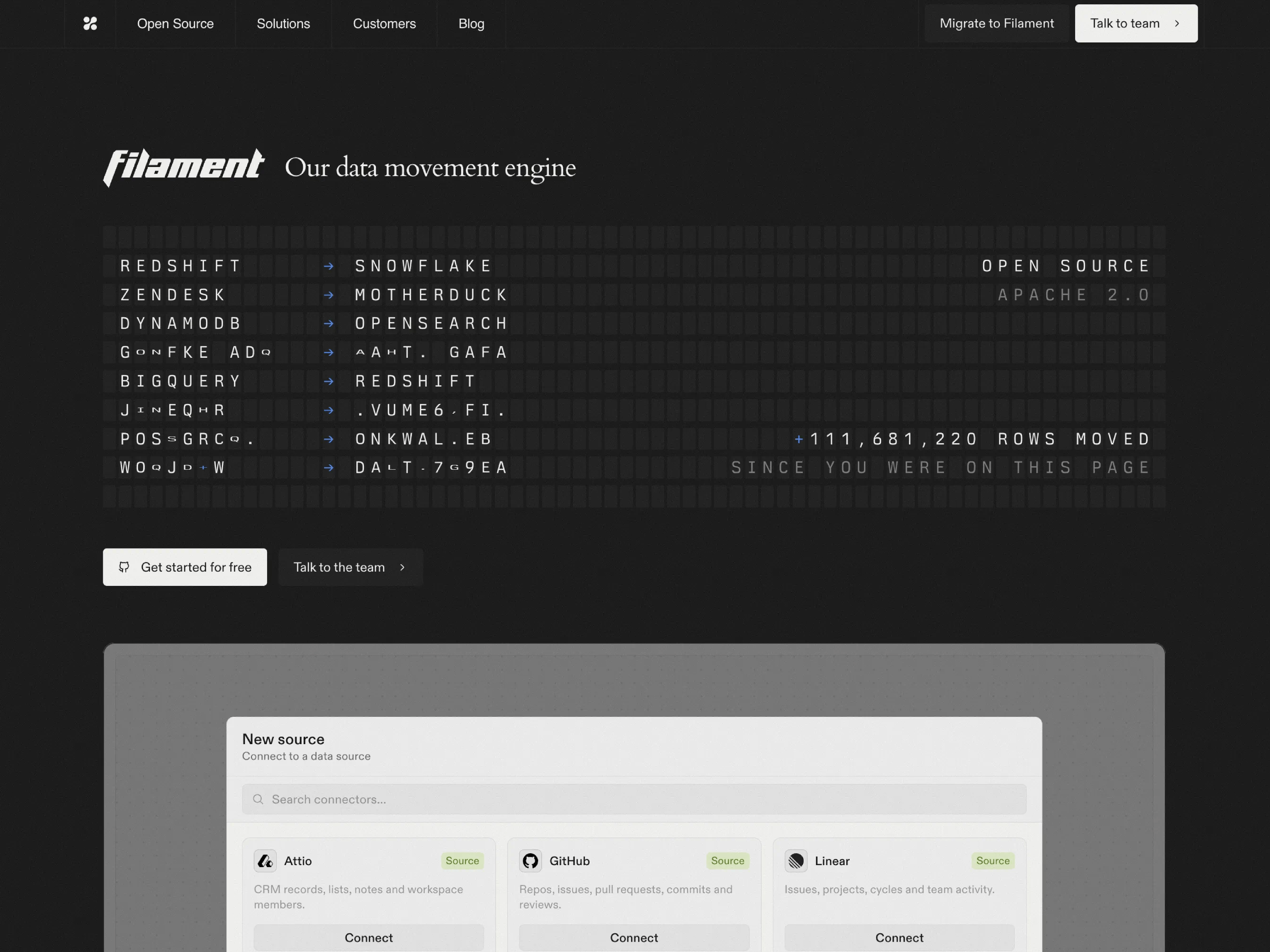1270x952 pixels.
Task: Click the New source panel title
Action: click(283, 739)
